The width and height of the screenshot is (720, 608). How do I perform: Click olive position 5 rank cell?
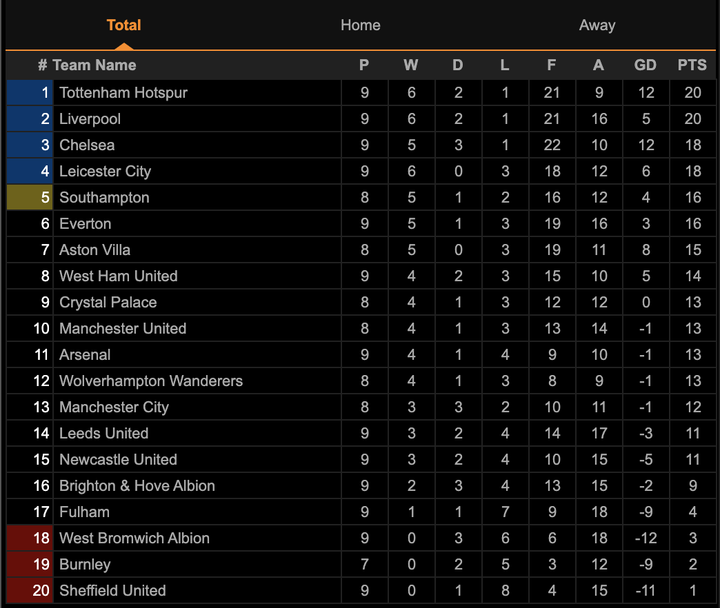[x=30, y=198]
